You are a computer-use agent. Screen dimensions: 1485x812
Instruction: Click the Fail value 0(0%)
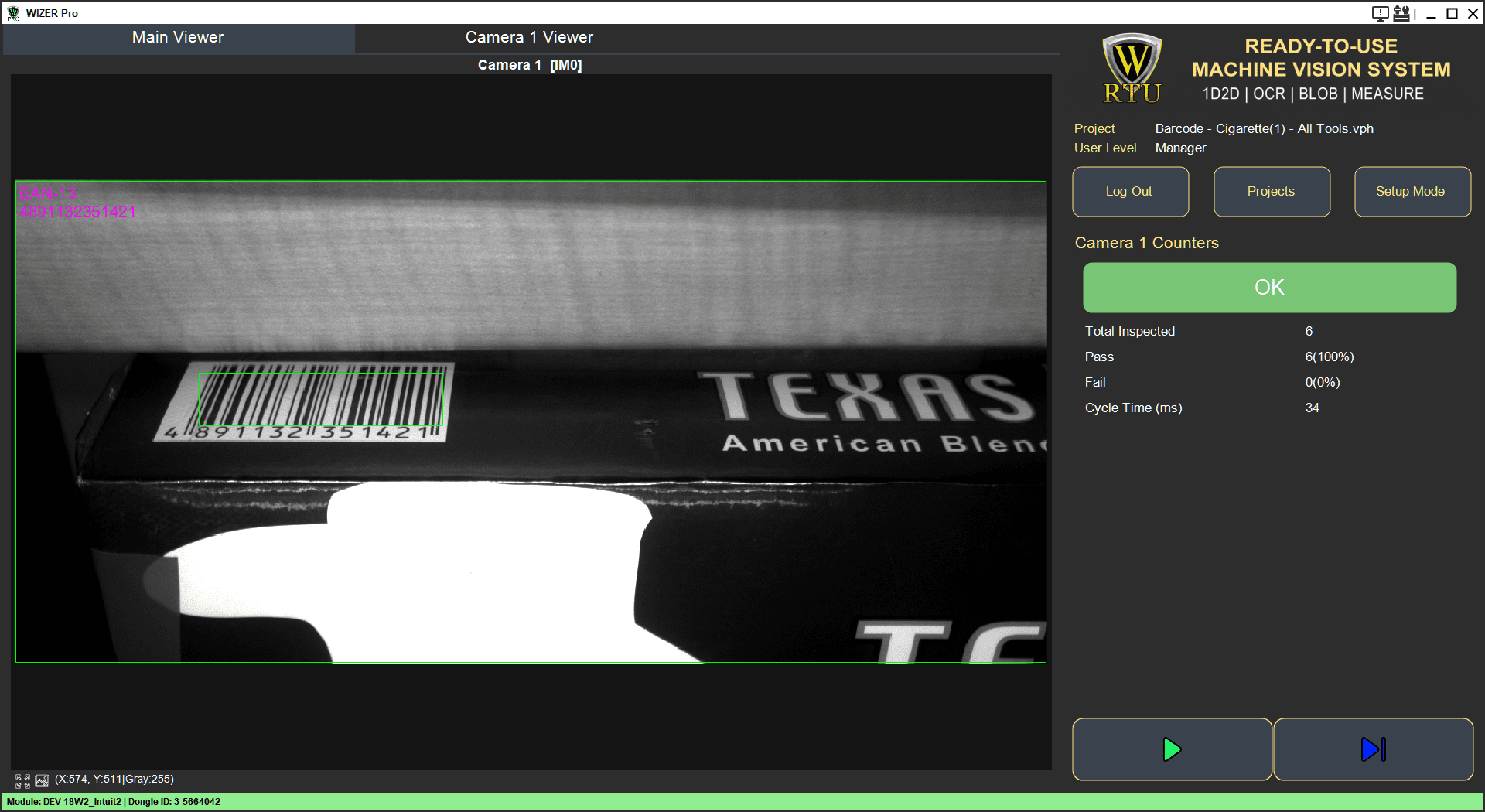1323,382
